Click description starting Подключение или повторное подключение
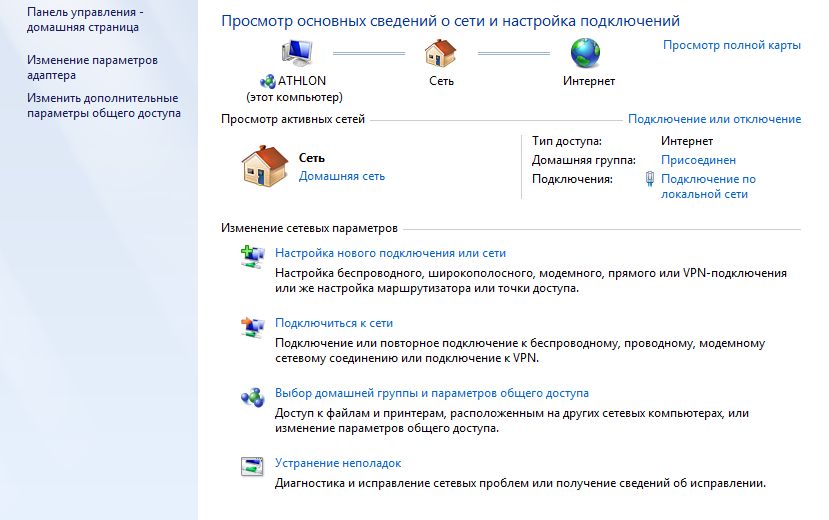This screenshot has width=829, height=520. point(520,350)
